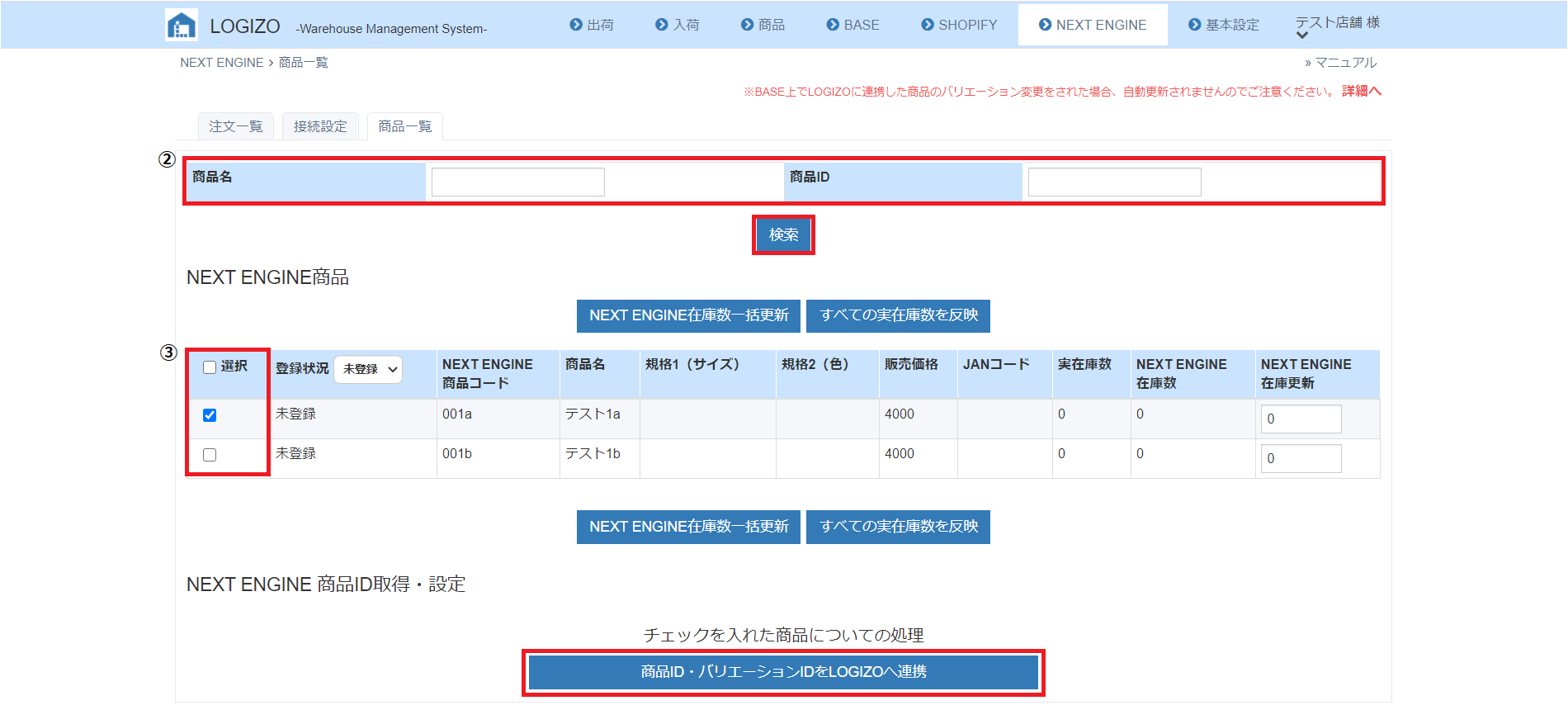Open the 基本設定 navigation menu

click(x=1224, y=25)
